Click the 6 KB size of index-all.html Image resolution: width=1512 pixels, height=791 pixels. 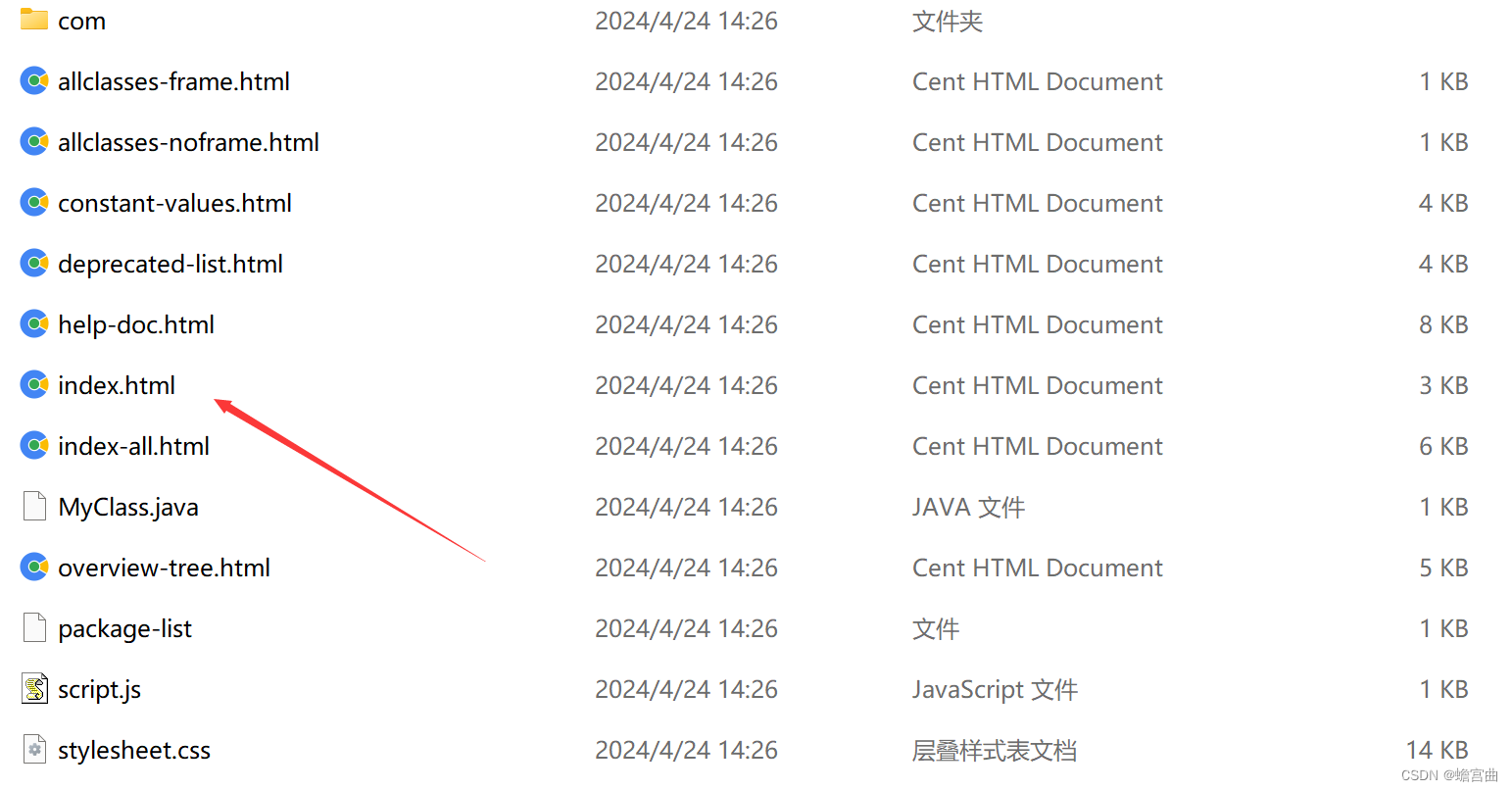click(1443, 446)
